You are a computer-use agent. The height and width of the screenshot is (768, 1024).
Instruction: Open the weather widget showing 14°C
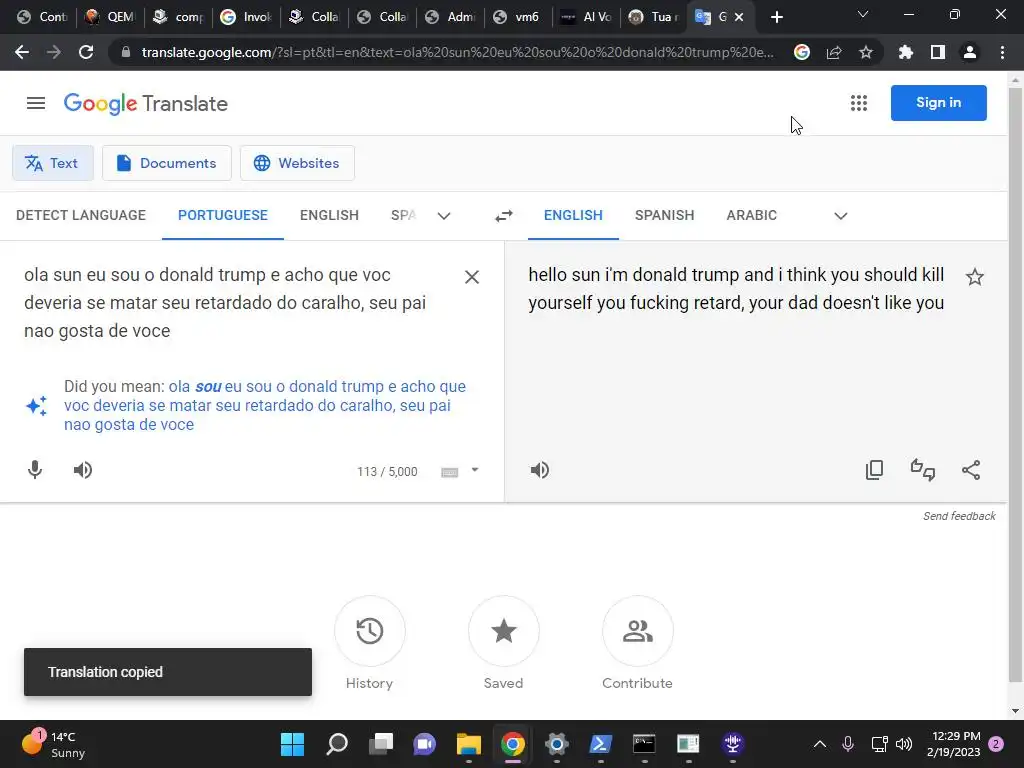(x=54, y=744)
